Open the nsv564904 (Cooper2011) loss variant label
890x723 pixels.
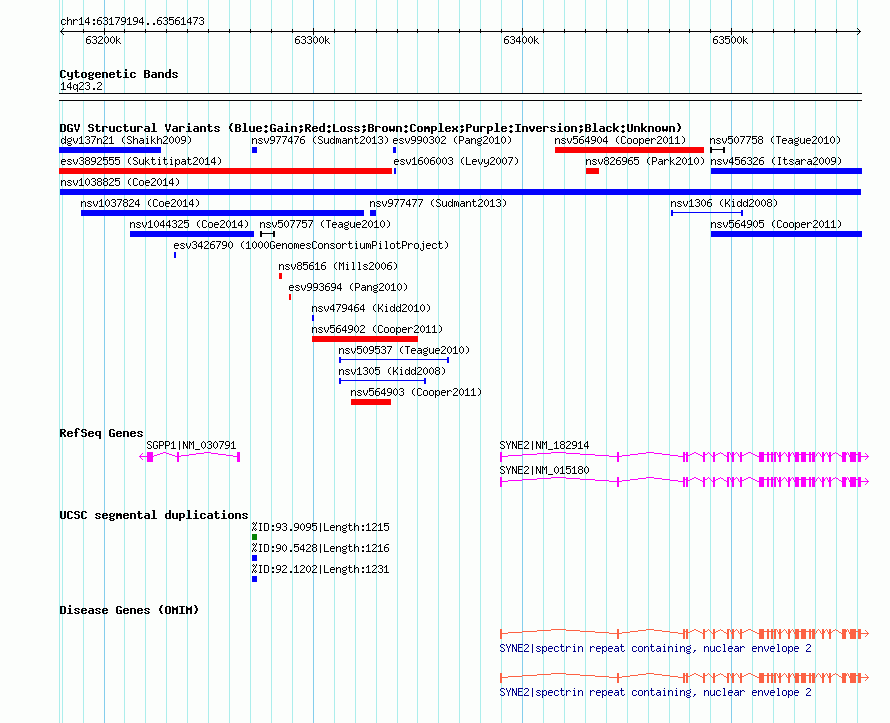pos(620,140)
